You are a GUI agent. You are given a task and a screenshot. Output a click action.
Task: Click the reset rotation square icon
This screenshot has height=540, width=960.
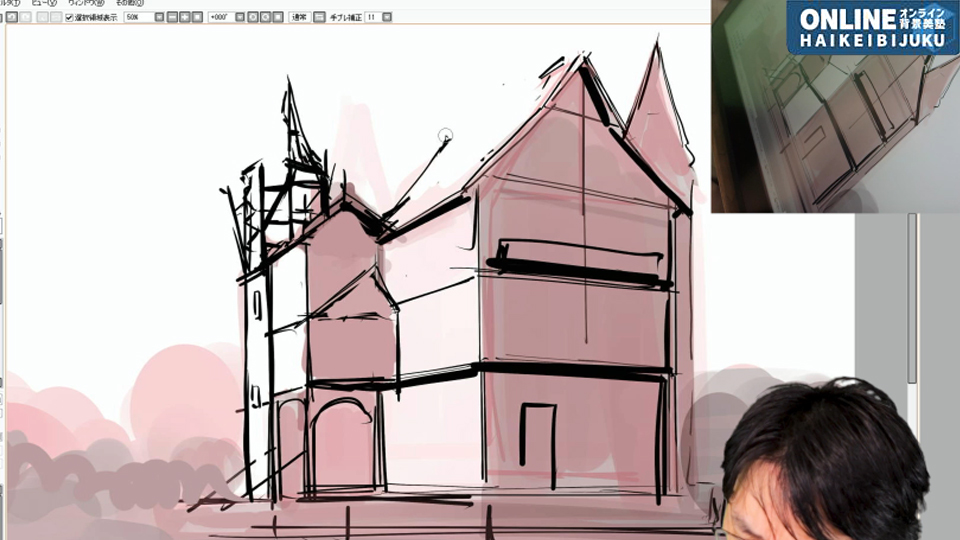click(x=278, y=17)
